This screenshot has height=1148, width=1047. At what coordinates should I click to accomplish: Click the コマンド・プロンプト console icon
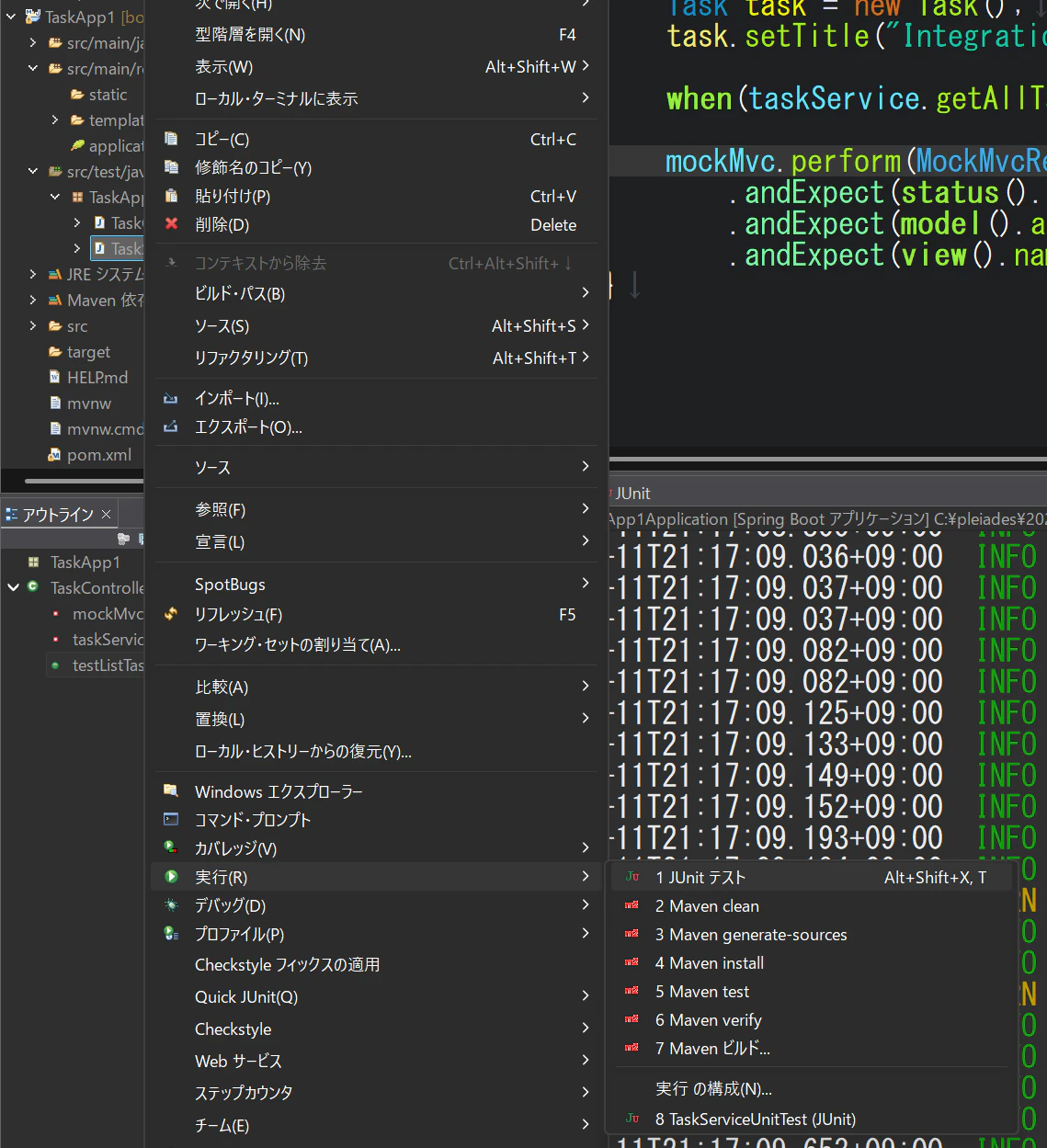[171, 819]
